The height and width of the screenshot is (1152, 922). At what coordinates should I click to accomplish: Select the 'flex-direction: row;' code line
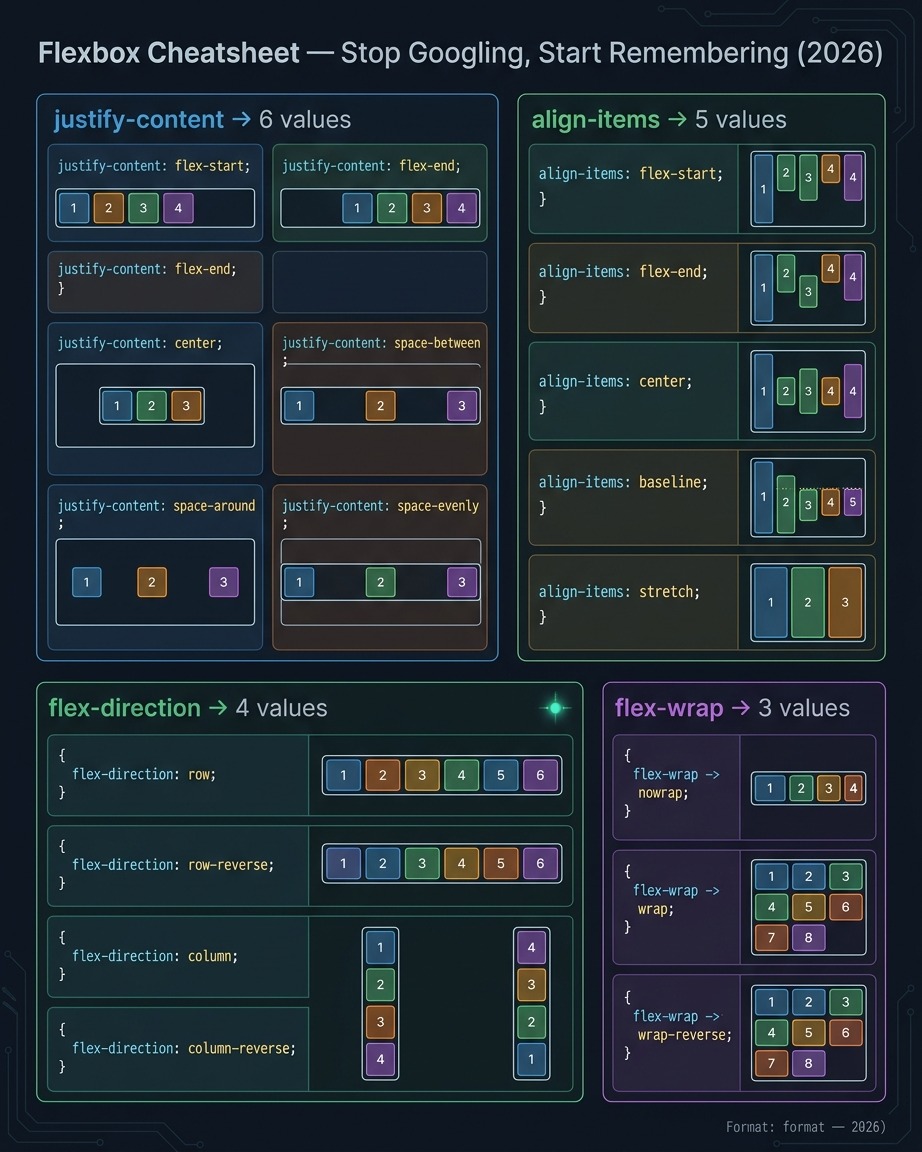click(x=144, y=774)
